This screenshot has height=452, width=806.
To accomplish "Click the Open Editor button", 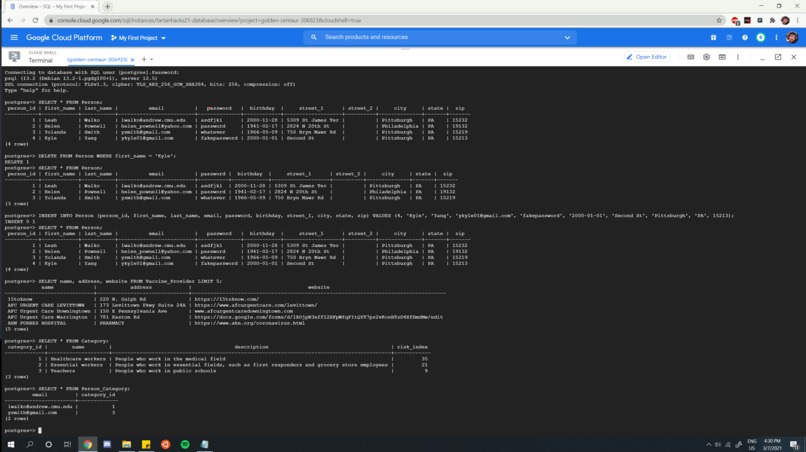I will click(x=646, y=57).
